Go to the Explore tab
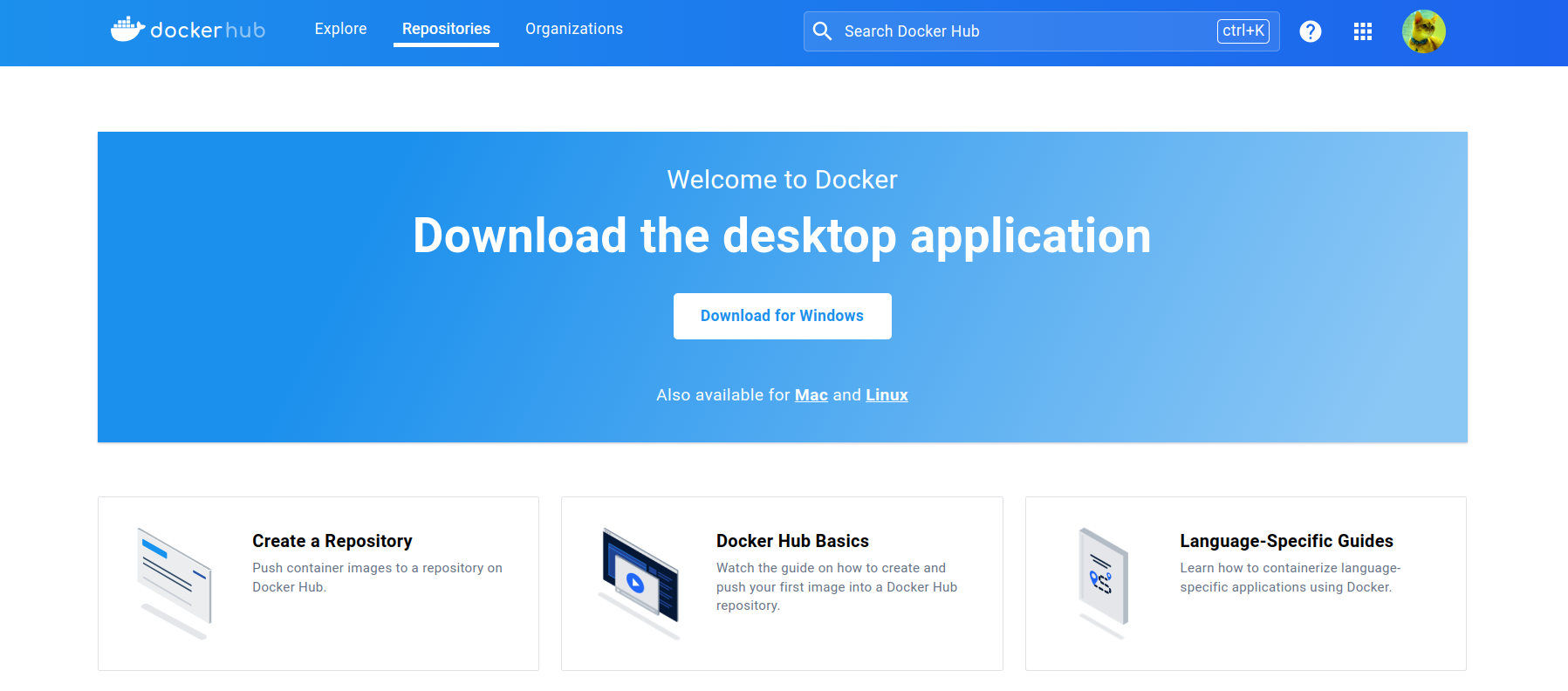 340,29
